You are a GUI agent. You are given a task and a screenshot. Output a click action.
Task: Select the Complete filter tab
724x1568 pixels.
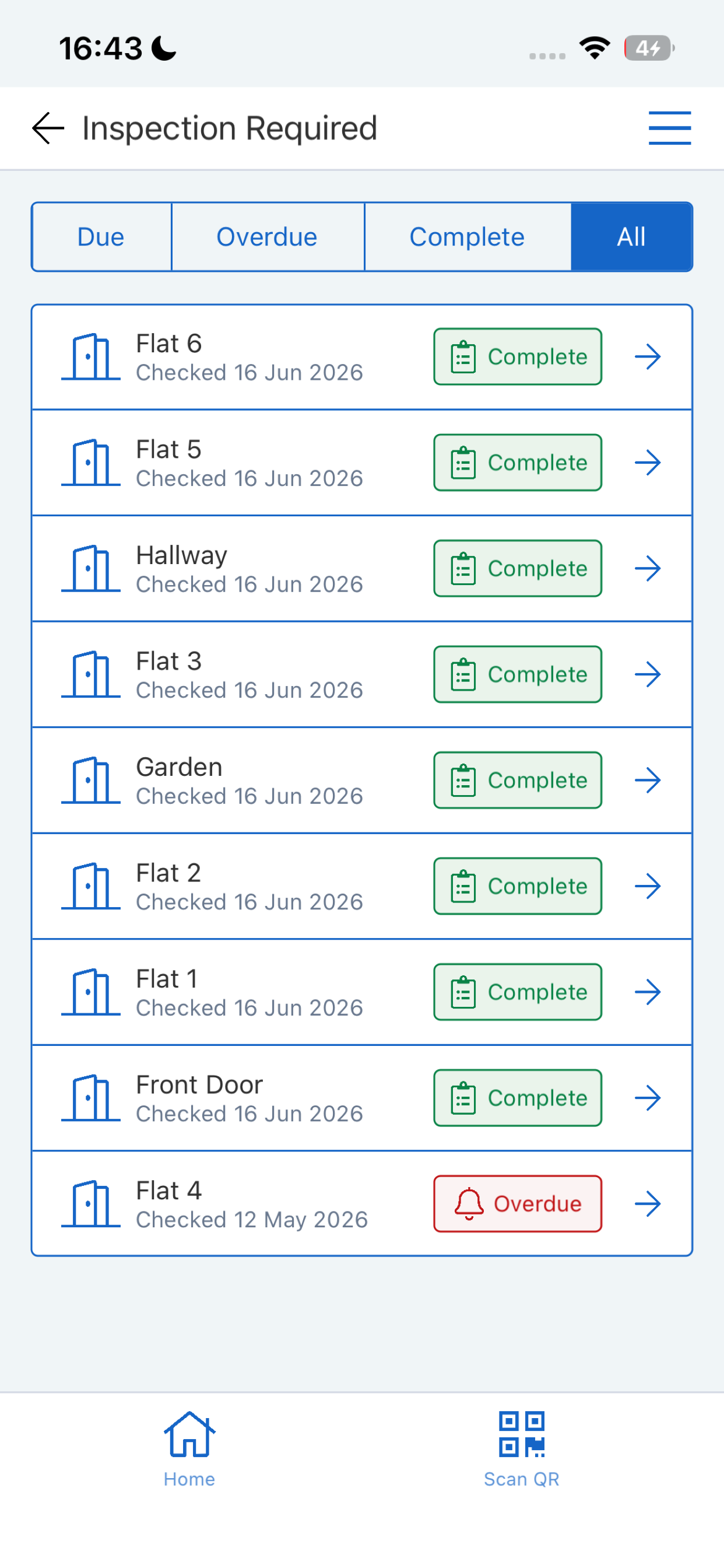(x=468, y=237)
